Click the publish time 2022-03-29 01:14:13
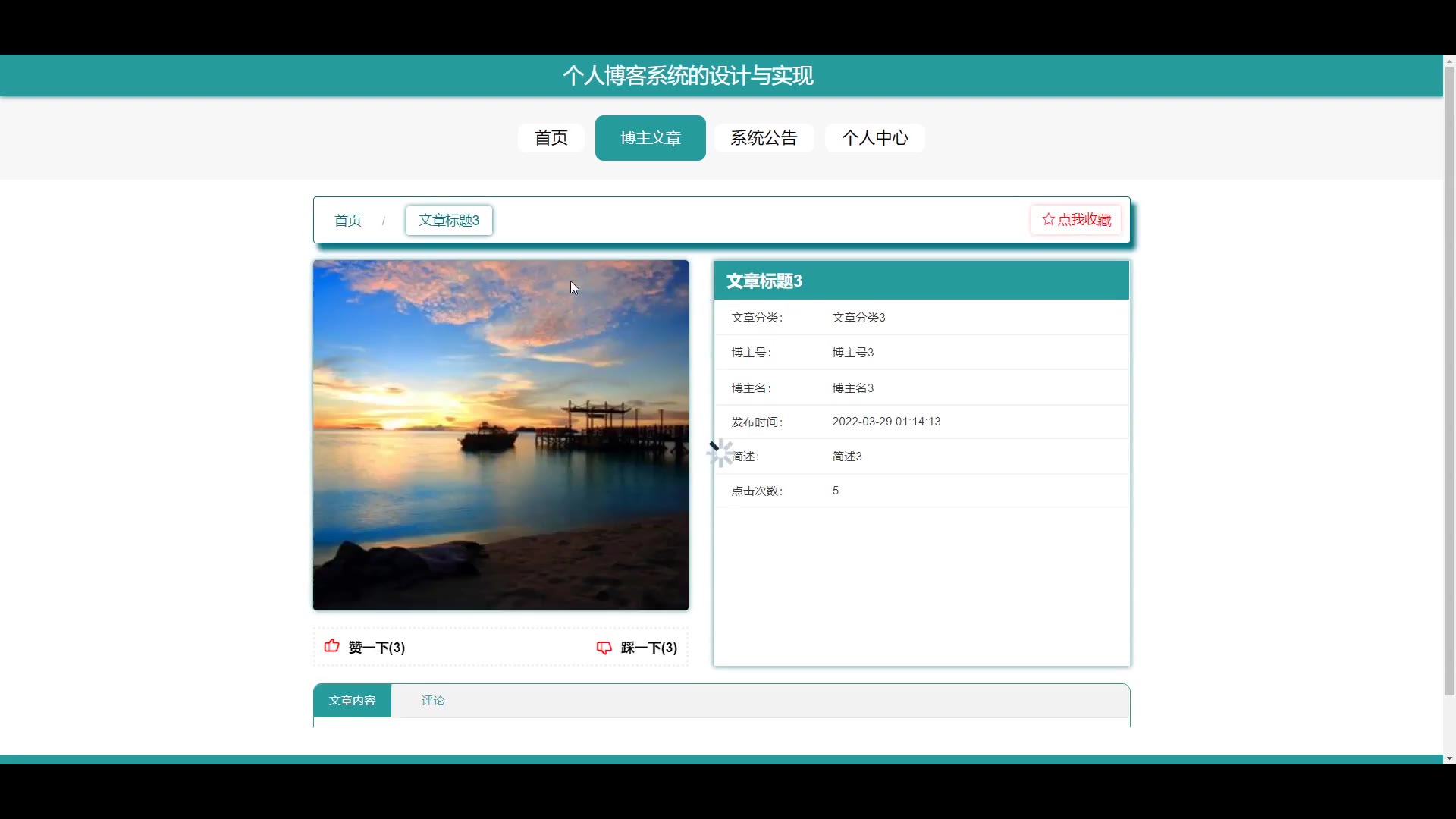 (x=886, y=422)
